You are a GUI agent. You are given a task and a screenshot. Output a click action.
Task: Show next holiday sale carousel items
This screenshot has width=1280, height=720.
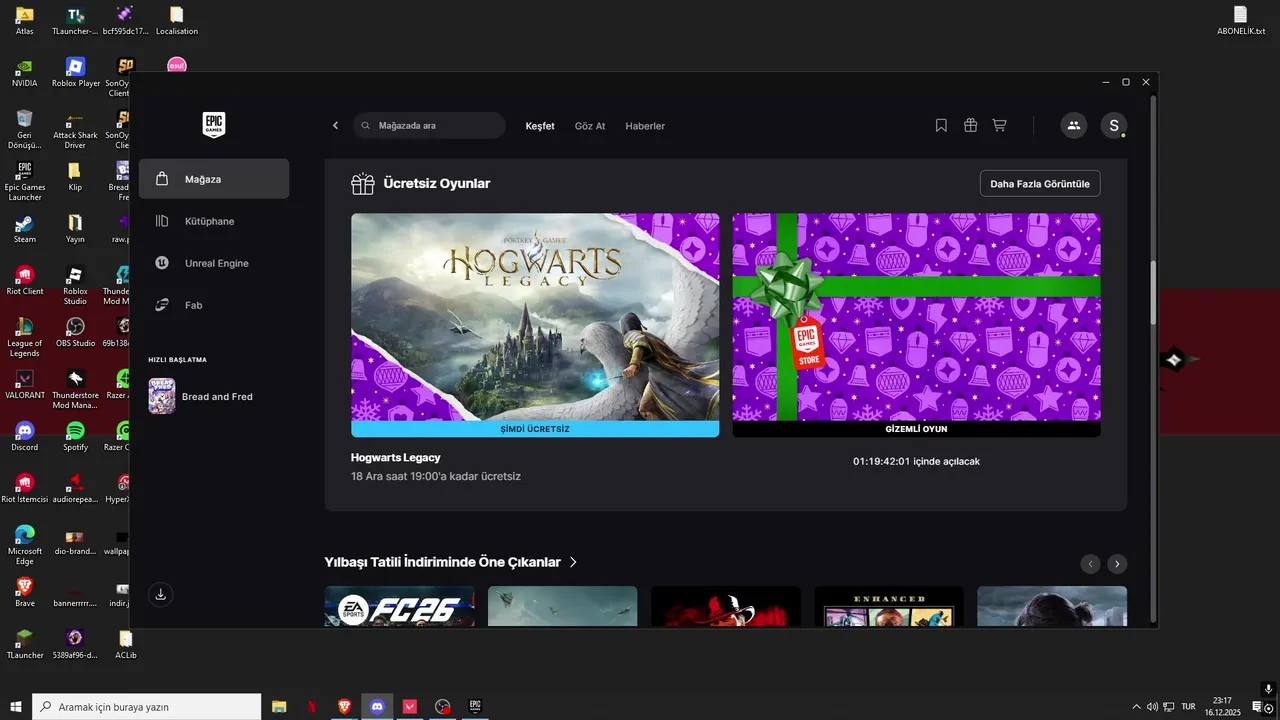pos(1118,564)
